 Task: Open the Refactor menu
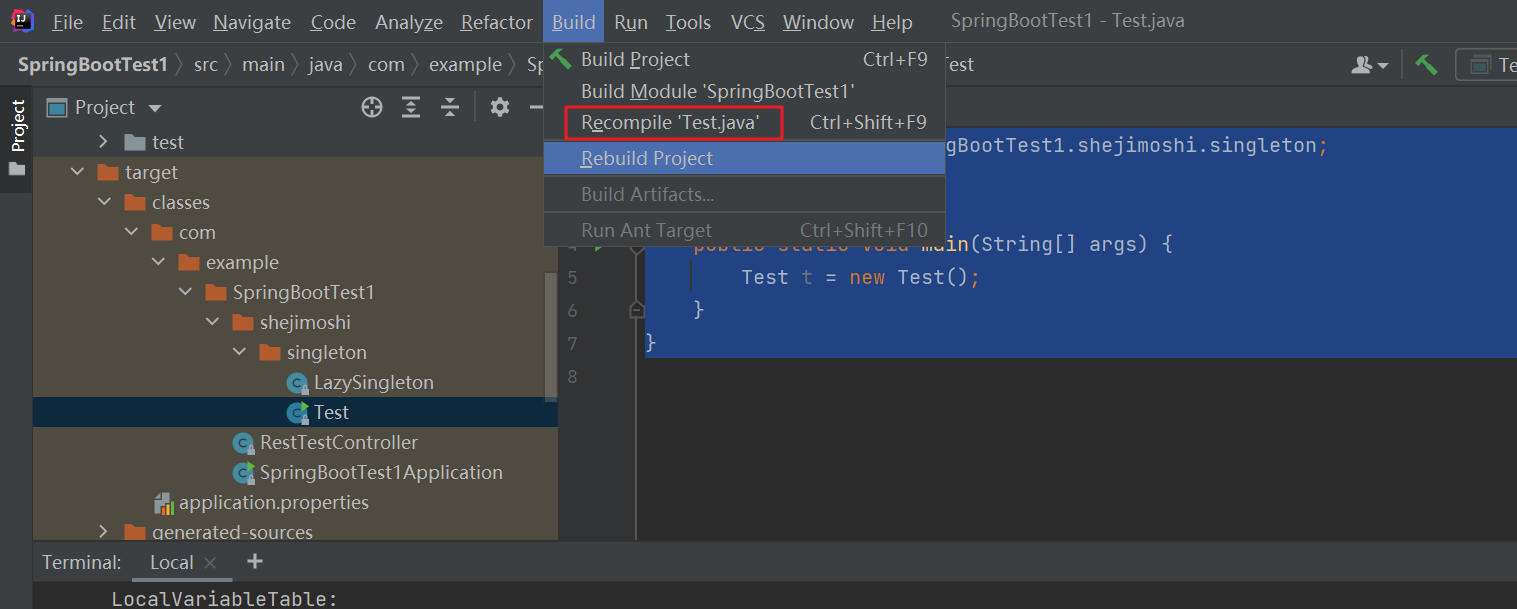(x=496, y=22)
